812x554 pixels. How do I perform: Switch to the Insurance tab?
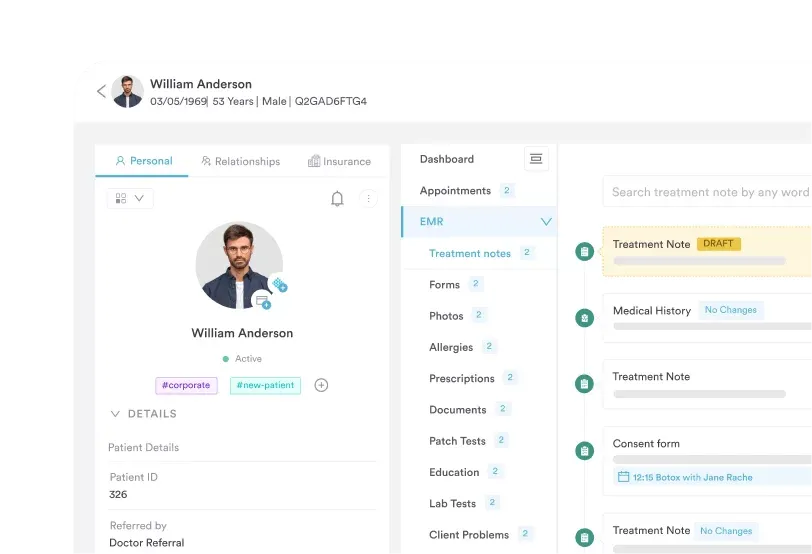[339, 161]
